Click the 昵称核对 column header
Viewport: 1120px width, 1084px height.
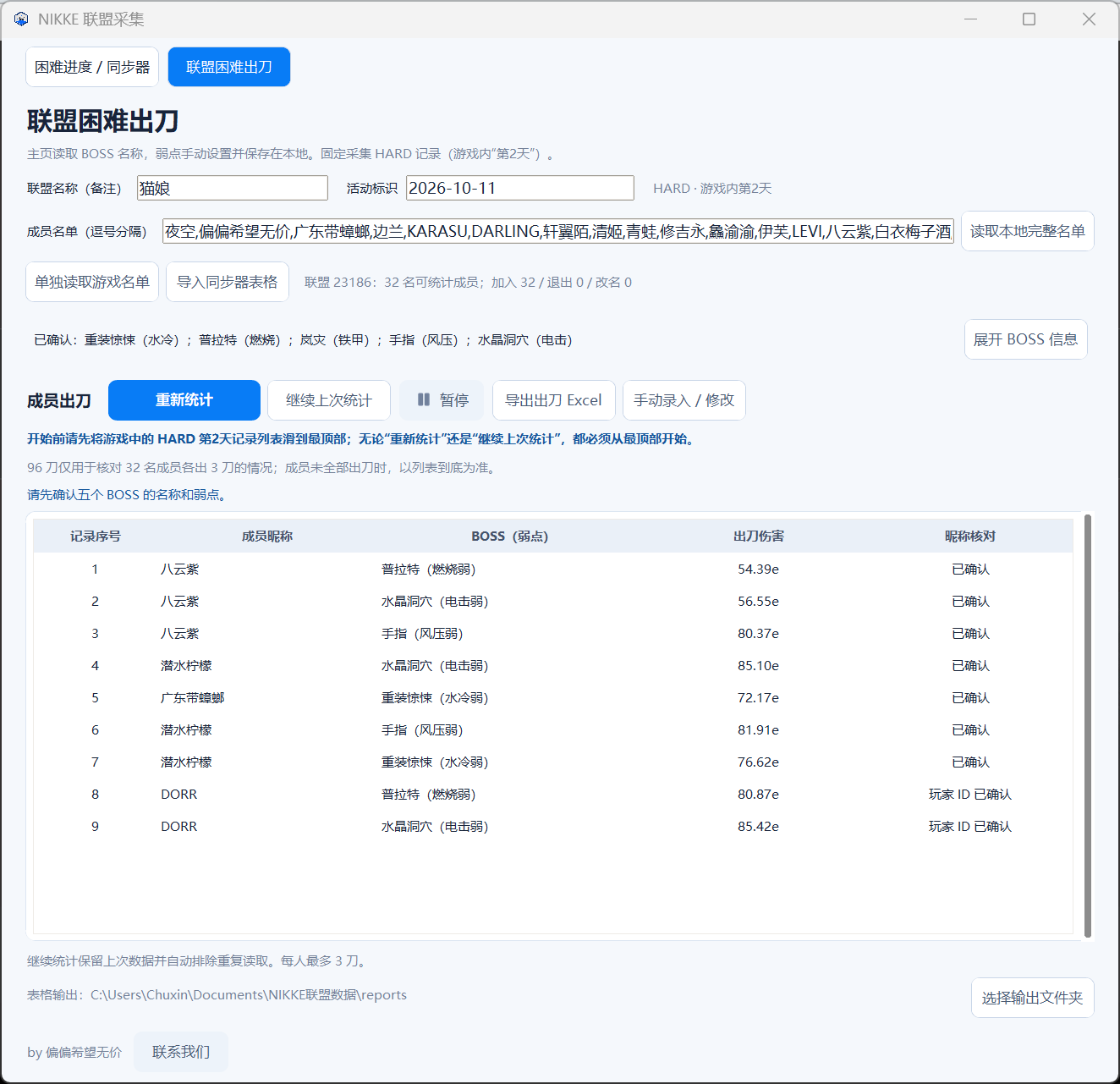pos(970,536)
